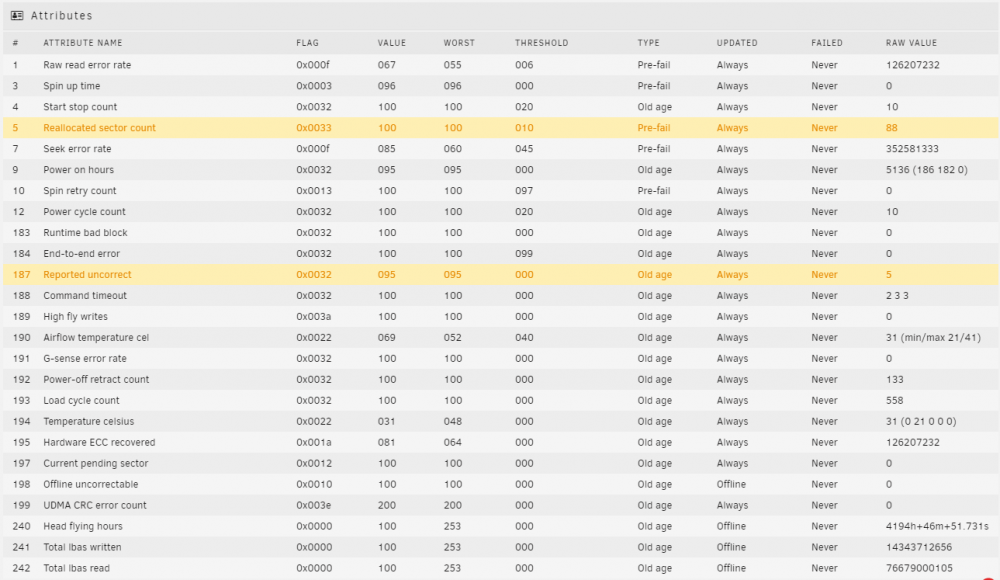Select the Seek error rate attribute
The image size is (1000, 580).
(x=77, y=149)
